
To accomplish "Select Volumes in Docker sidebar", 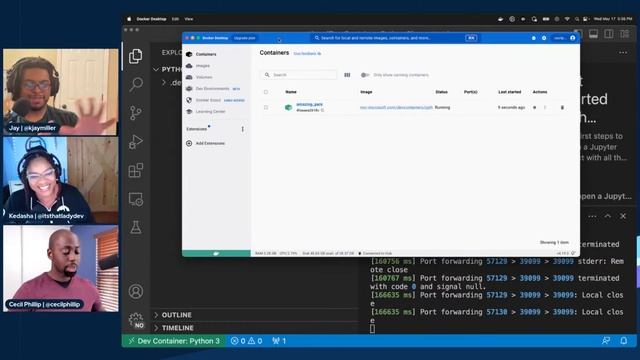I will [216, 77].
